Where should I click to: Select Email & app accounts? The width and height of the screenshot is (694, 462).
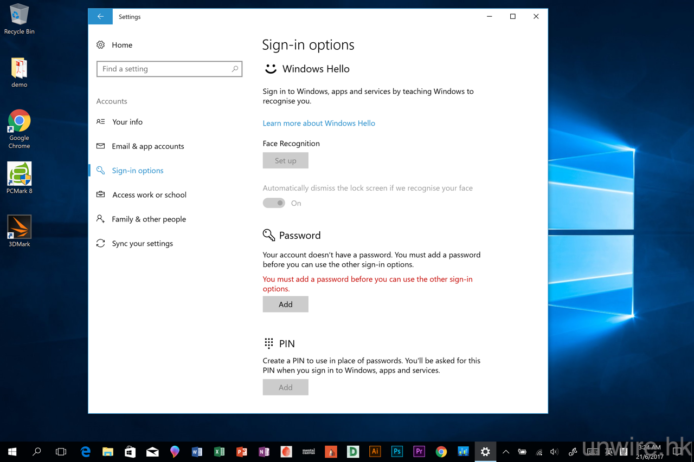point(147,146)
